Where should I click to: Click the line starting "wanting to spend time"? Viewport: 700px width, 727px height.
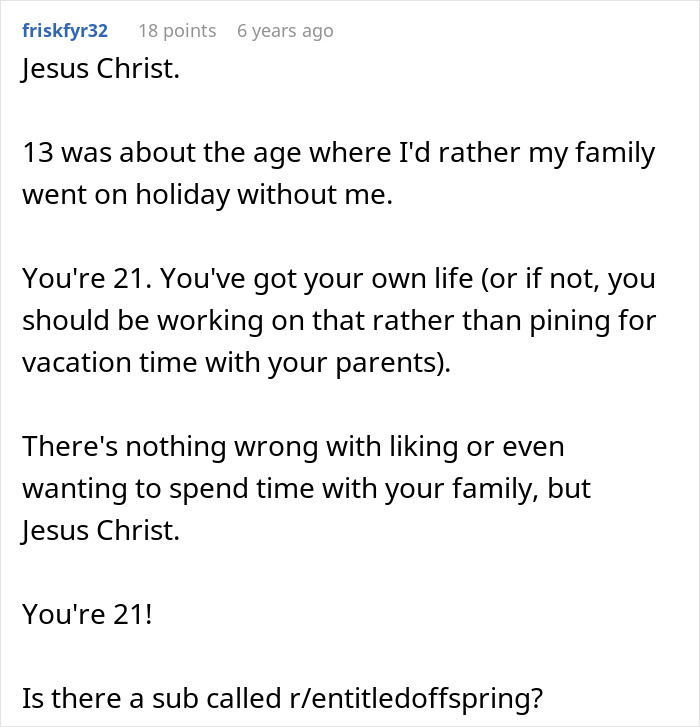(306, 487)
